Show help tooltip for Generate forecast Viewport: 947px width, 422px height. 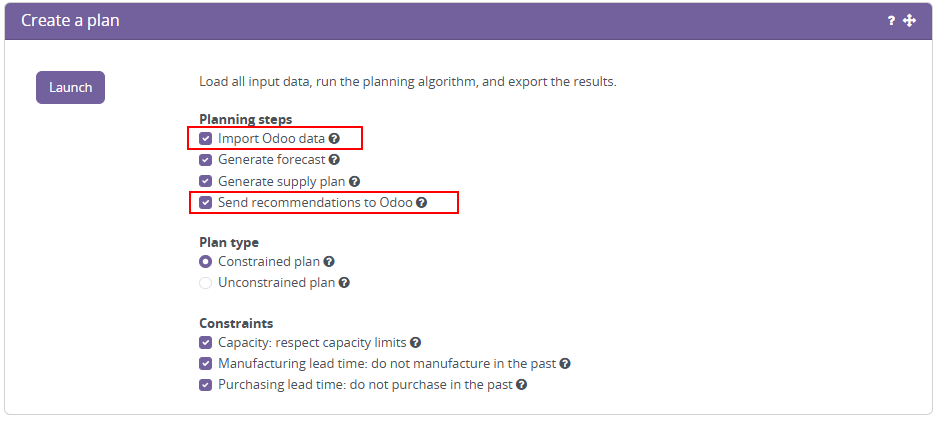click(334, 159)
